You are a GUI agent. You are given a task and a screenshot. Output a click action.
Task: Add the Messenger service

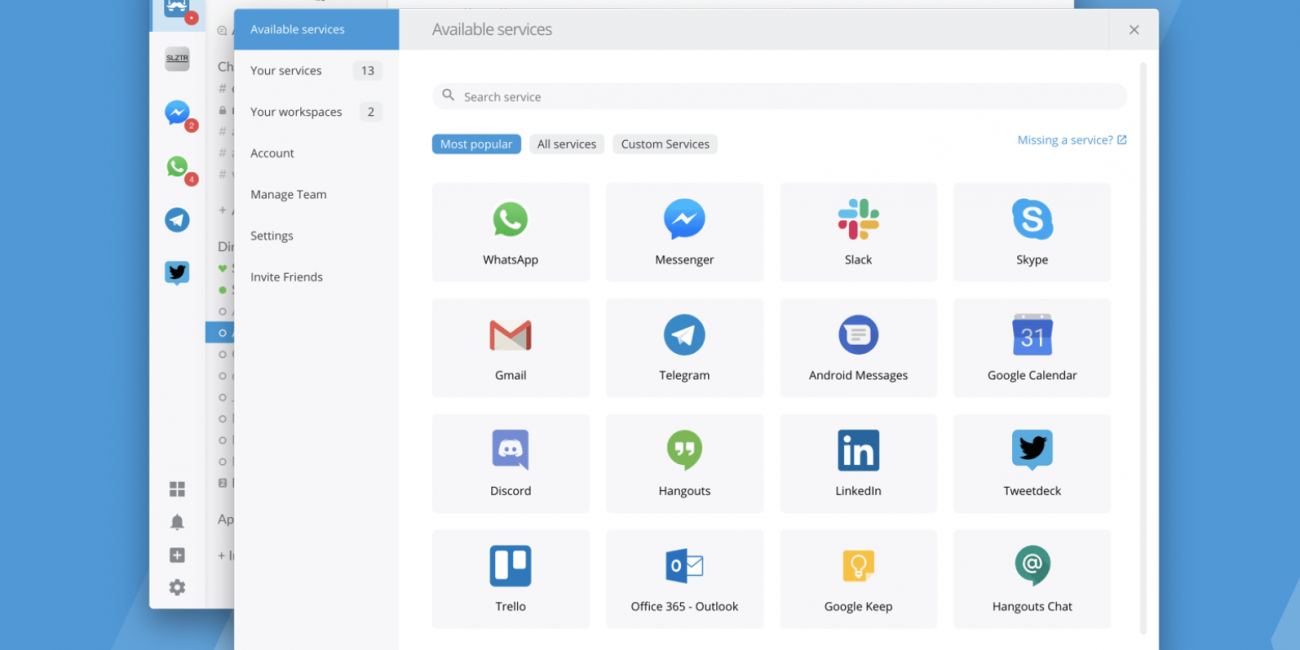pos(684,232)
